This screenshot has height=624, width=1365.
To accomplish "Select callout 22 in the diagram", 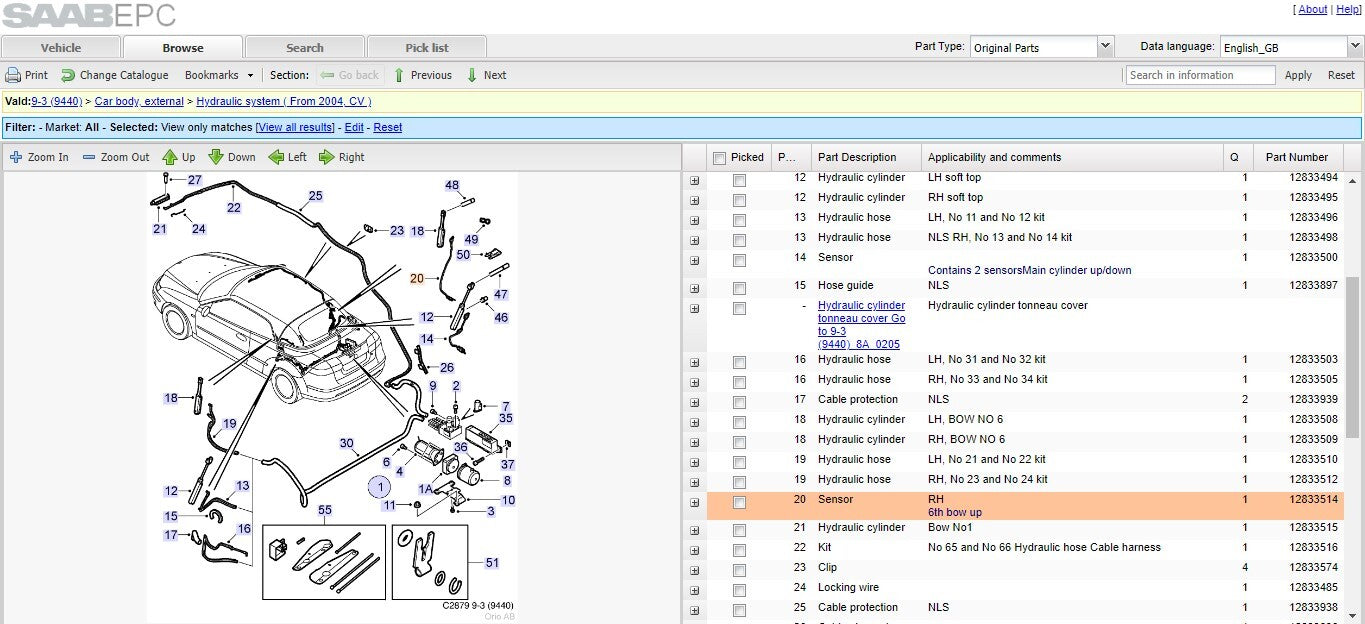I will coord(234,208).
